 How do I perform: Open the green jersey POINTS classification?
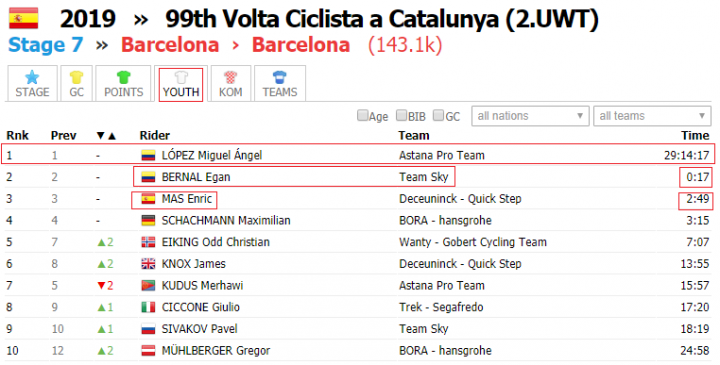124,77
